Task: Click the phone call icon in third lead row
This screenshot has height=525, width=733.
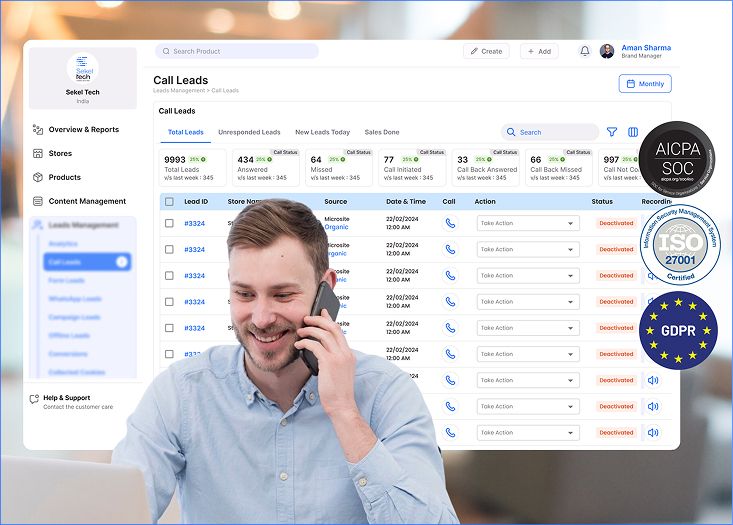Action: pos(450,275)
